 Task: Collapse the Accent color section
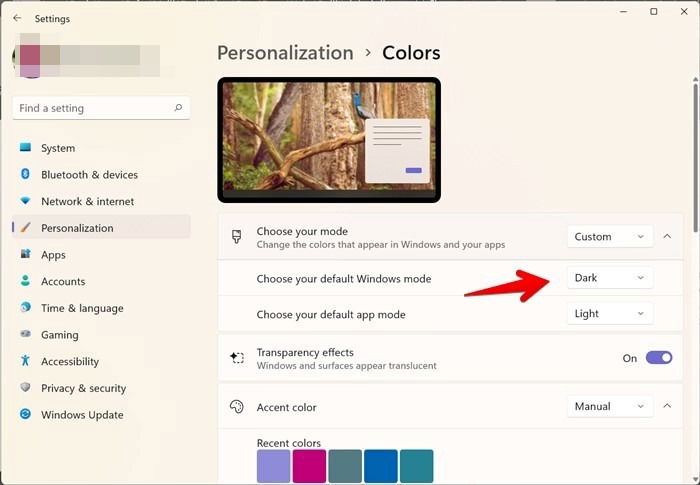click(x=667, y=406)
